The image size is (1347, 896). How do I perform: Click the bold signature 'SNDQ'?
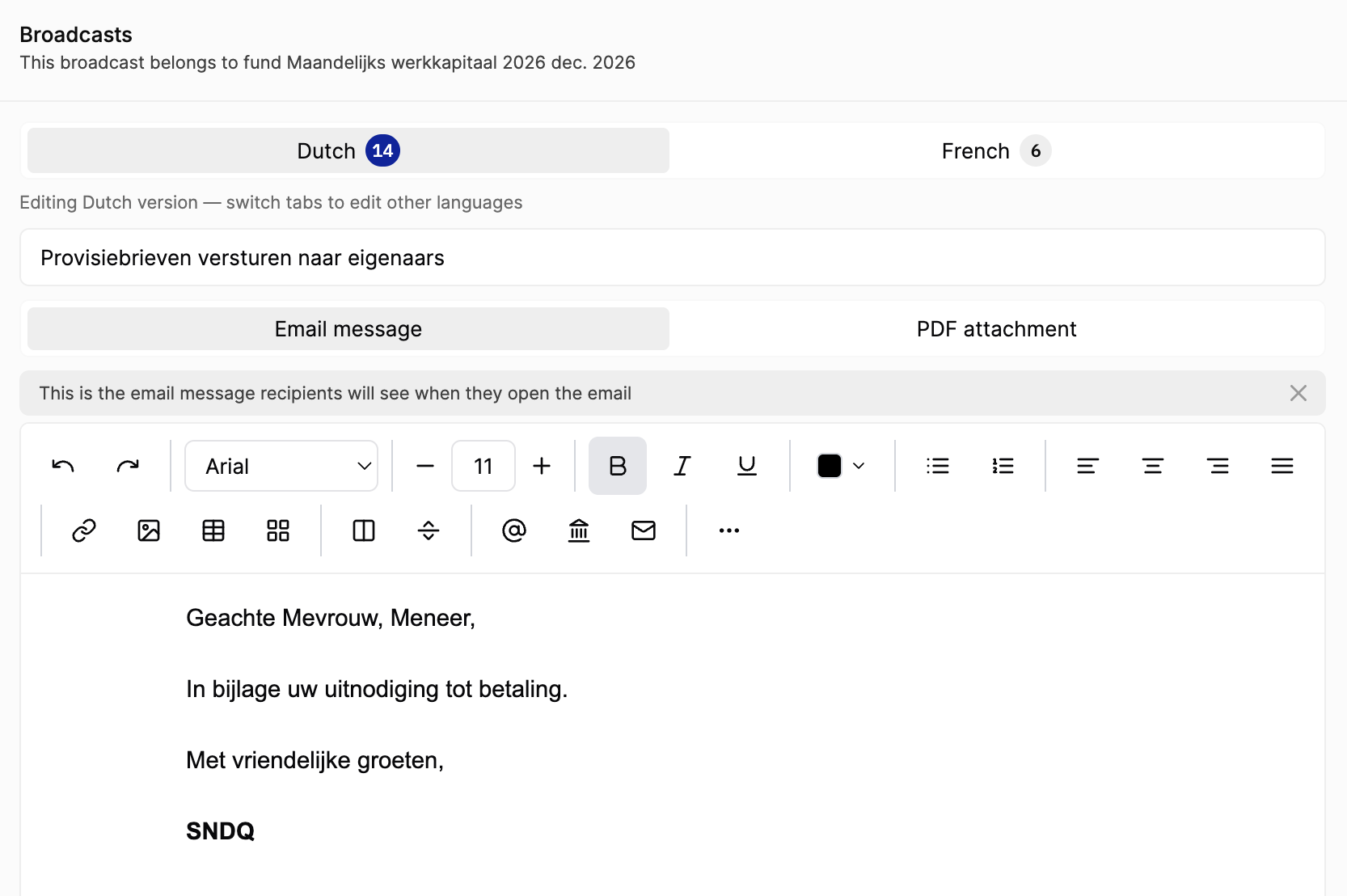[x=221, y=831]
